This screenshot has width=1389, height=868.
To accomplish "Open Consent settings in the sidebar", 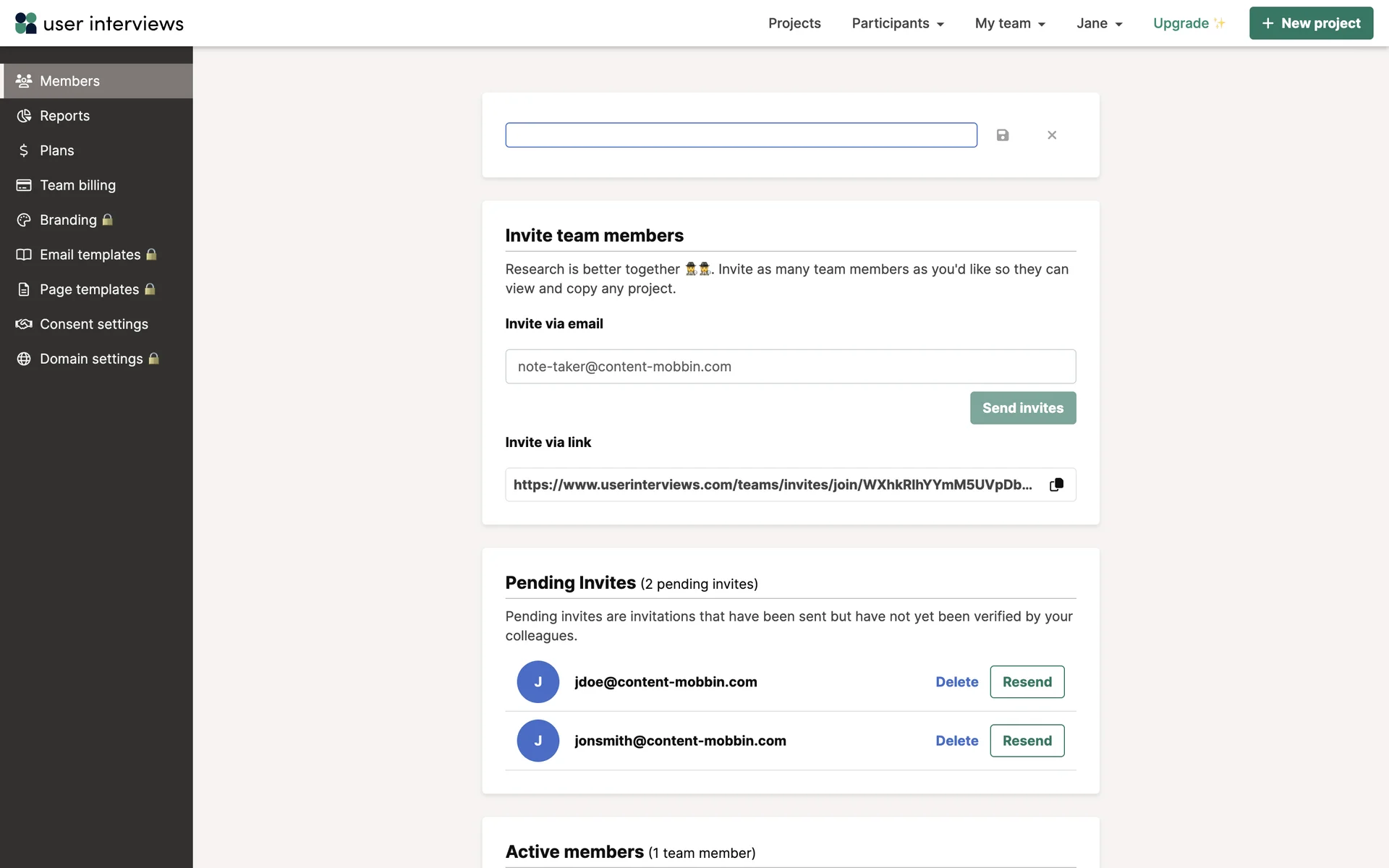I will pos(93,324).
